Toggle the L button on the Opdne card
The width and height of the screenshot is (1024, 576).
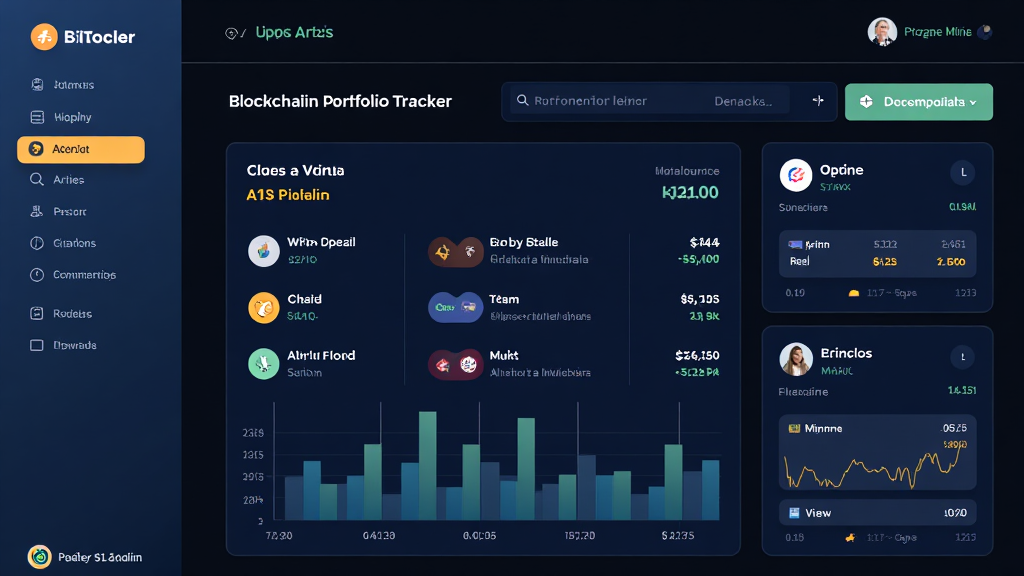[962, 173]
